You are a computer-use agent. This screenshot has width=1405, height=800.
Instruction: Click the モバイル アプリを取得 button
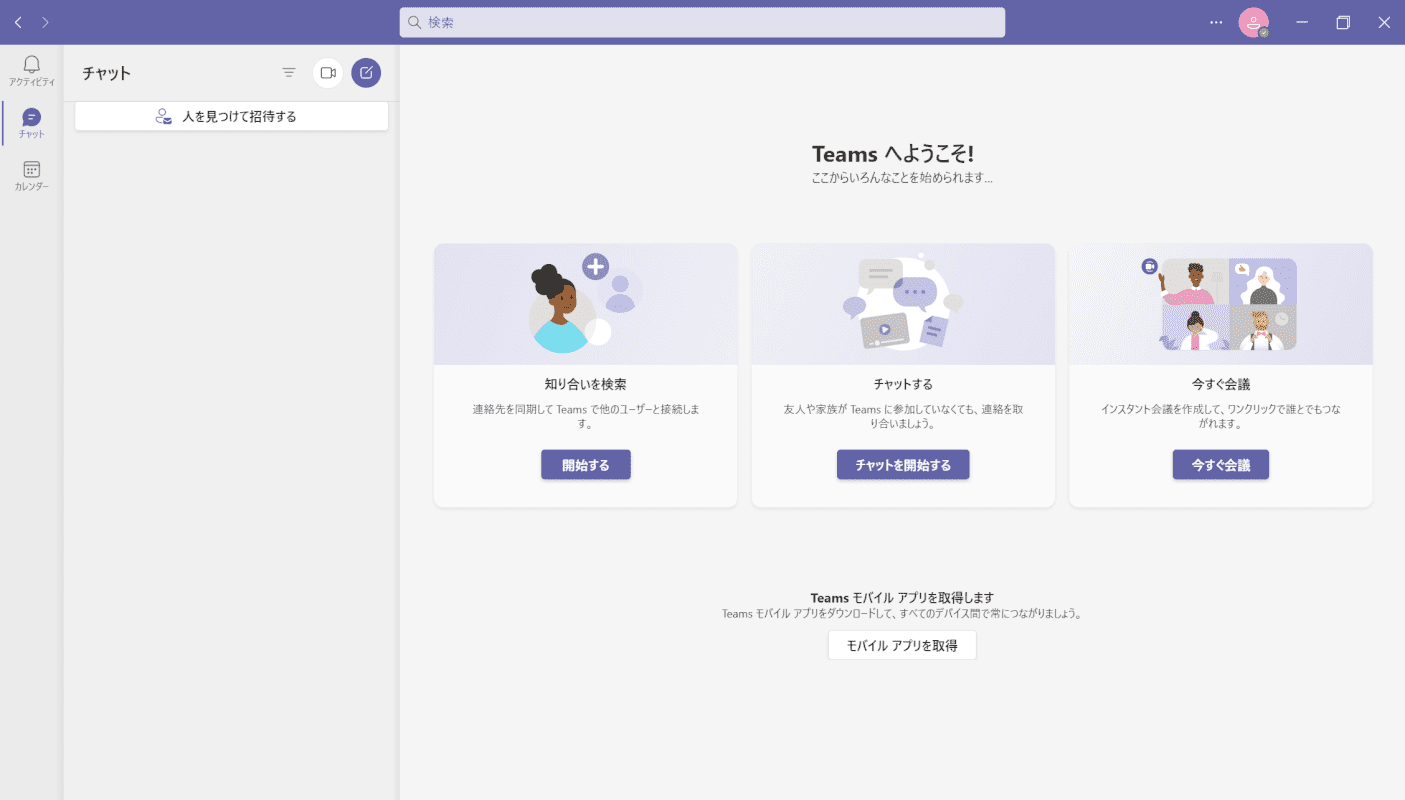[902, 645]
